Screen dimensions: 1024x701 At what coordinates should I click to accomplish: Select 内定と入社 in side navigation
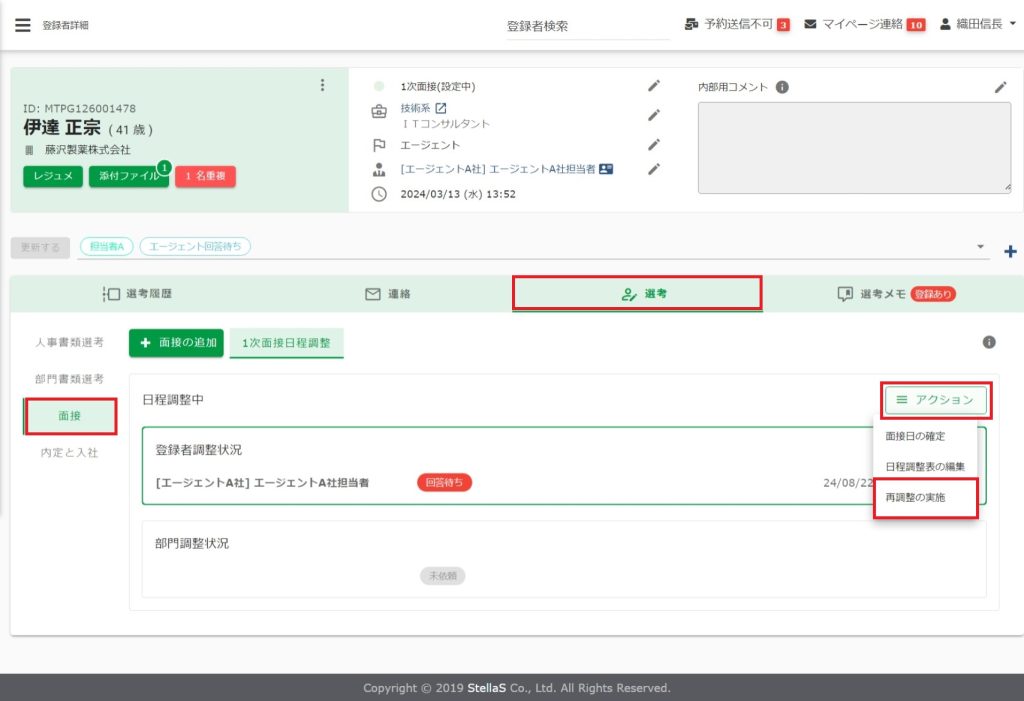click(x=69, y=453)
